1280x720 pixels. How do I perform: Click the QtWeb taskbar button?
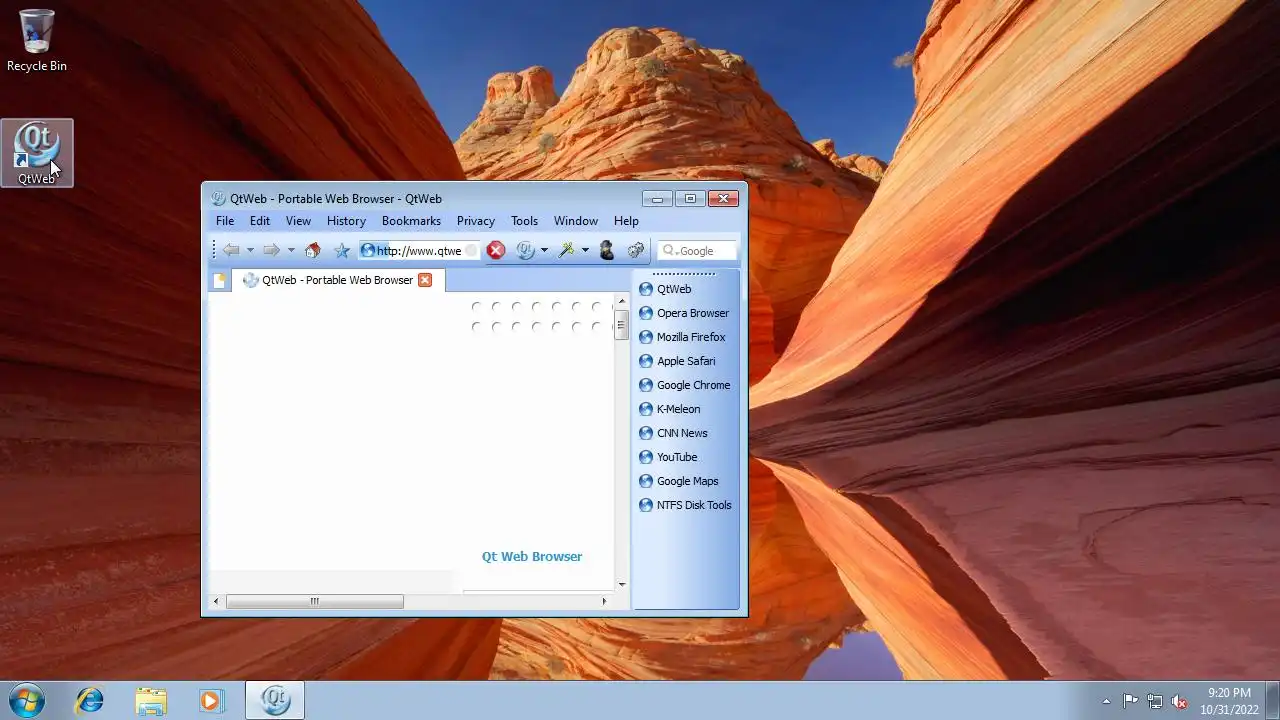click(x=275, y=700)
